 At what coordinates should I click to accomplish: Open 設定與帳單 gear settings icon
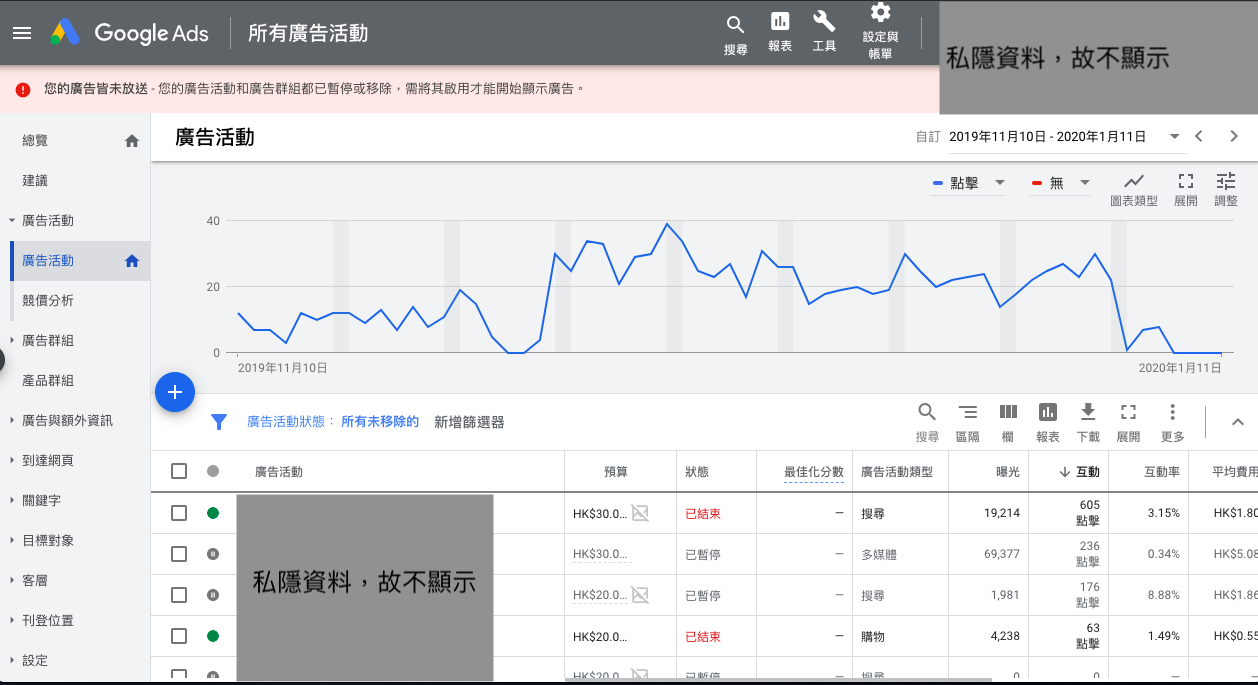[x=880, y=13]
